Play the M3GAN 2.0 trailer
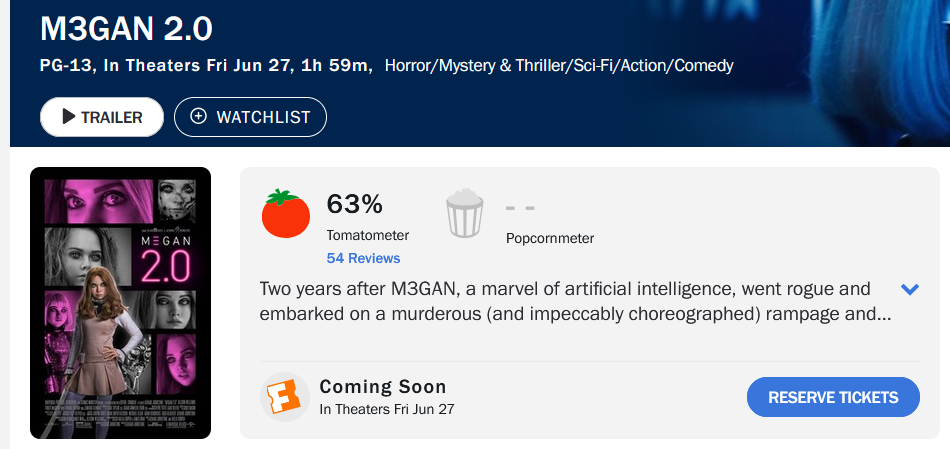Screen dimensions: 950x449 coord(102,117)
